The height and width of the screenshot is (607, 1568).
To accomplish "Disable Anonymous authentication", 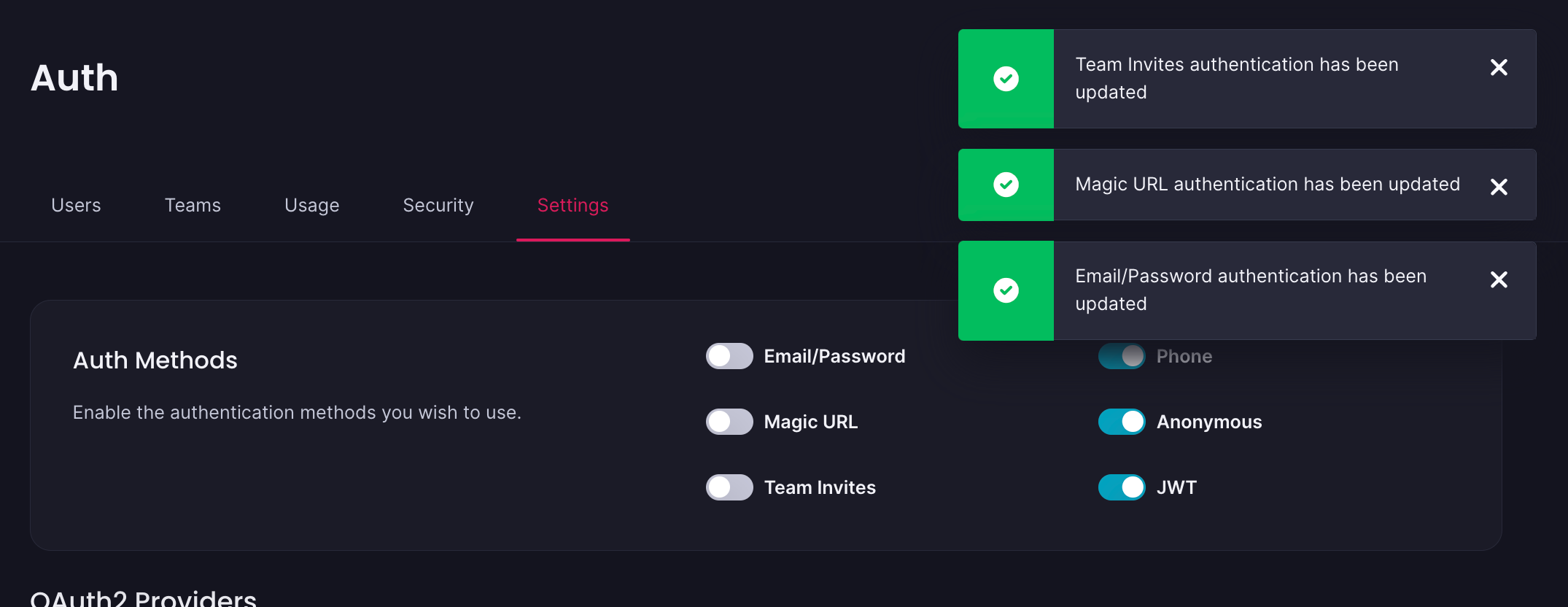I will click(x=1121, y=422).
